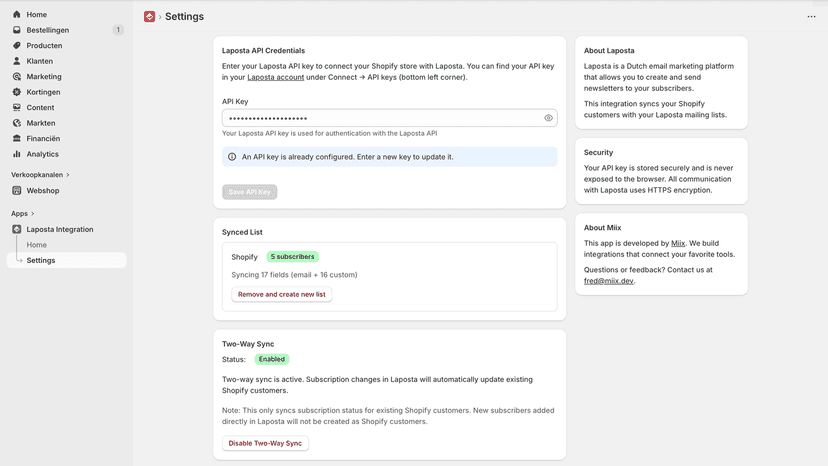Click the Marketing target icon
This screenshot has width=828, height=466.
click(x=16, y=77)
